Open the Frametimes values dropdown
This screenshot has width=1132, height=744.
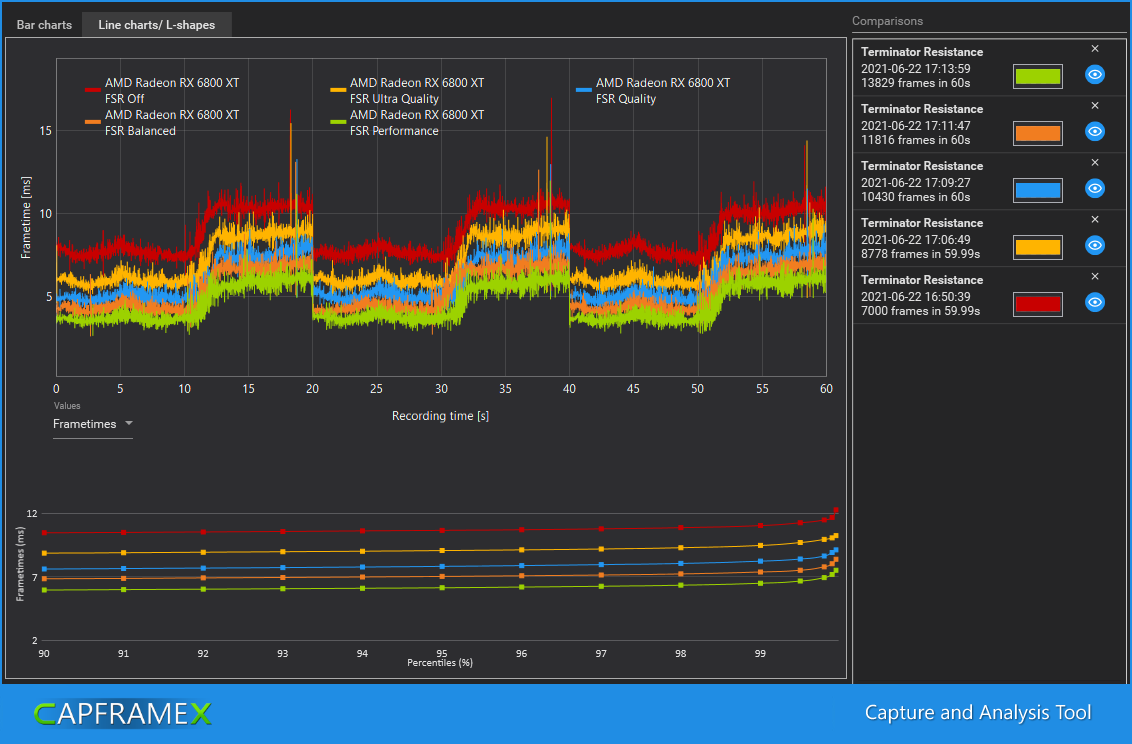(92, 424)
